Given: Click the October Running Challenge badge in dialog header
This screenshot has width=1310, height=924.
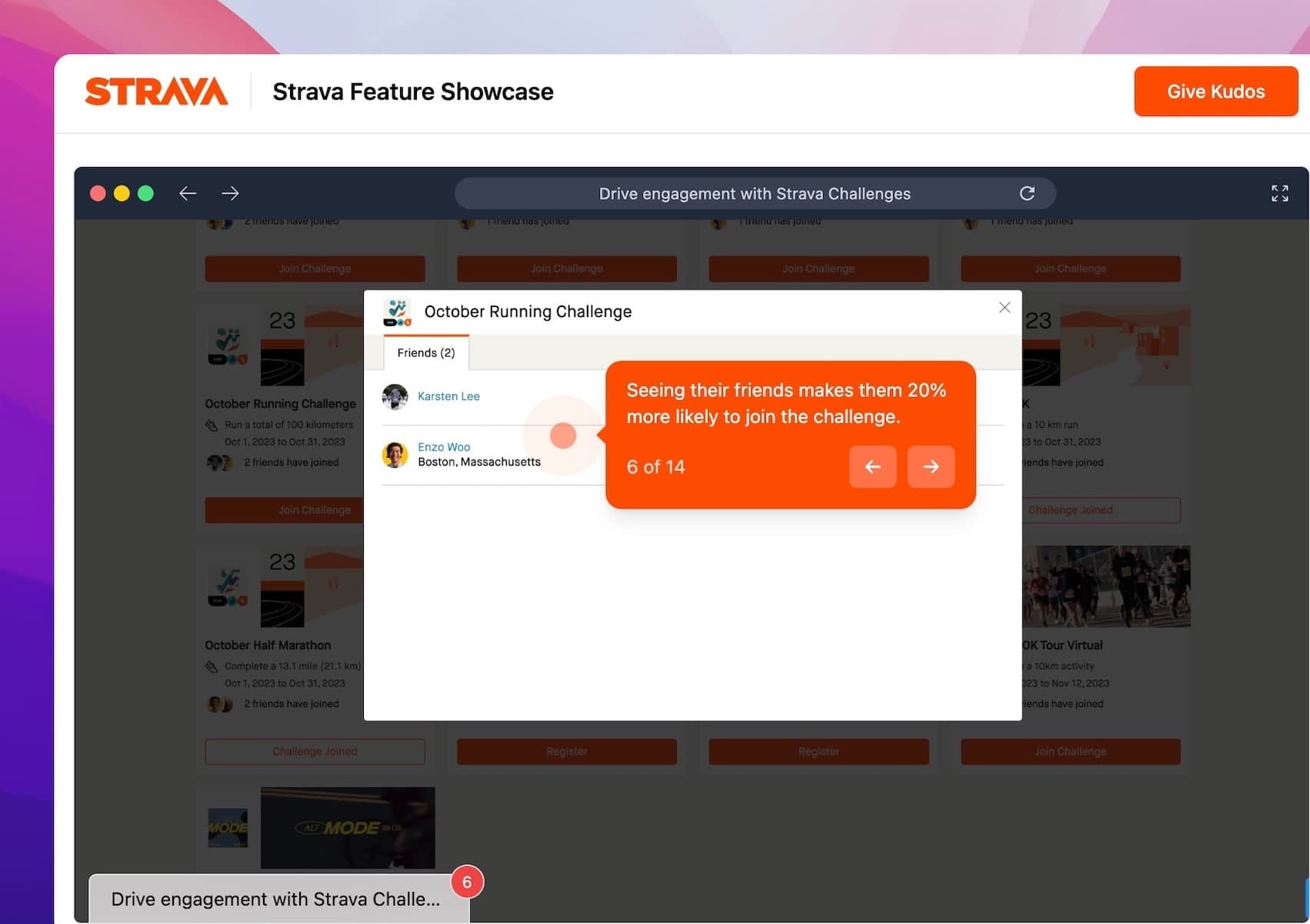Looking at the screenshot, I should point(397,312).
